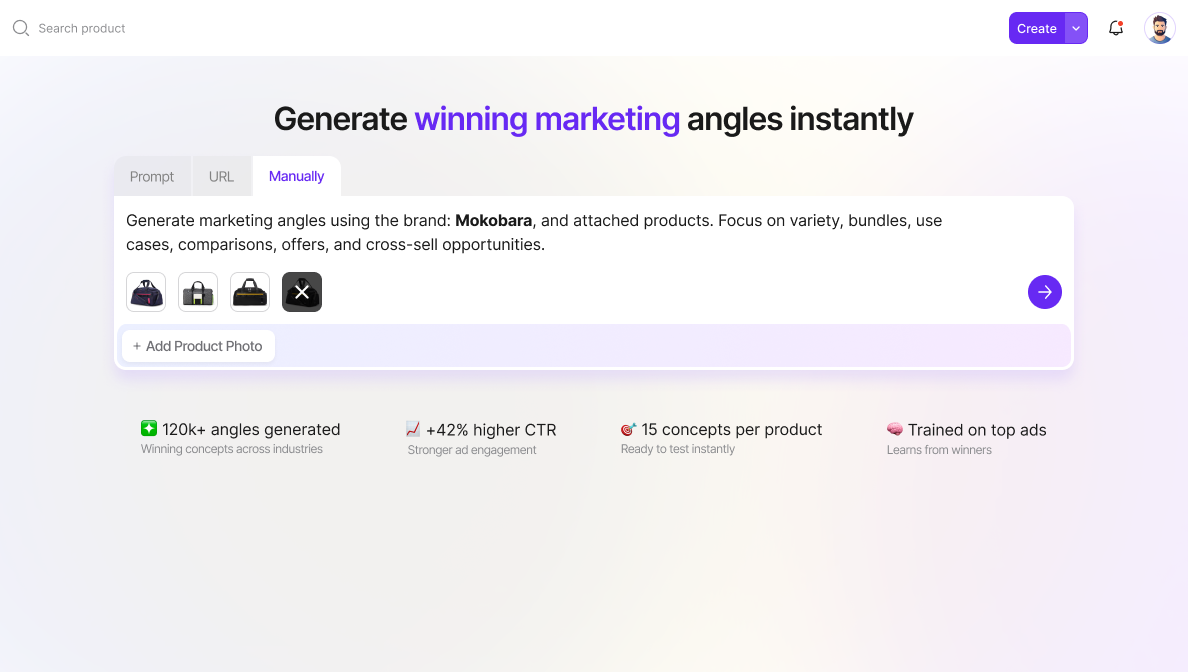Screen dimensions: 1188x672
Task: Select the grey duffel bag thumbnail
Action: [x=198, y=292]
